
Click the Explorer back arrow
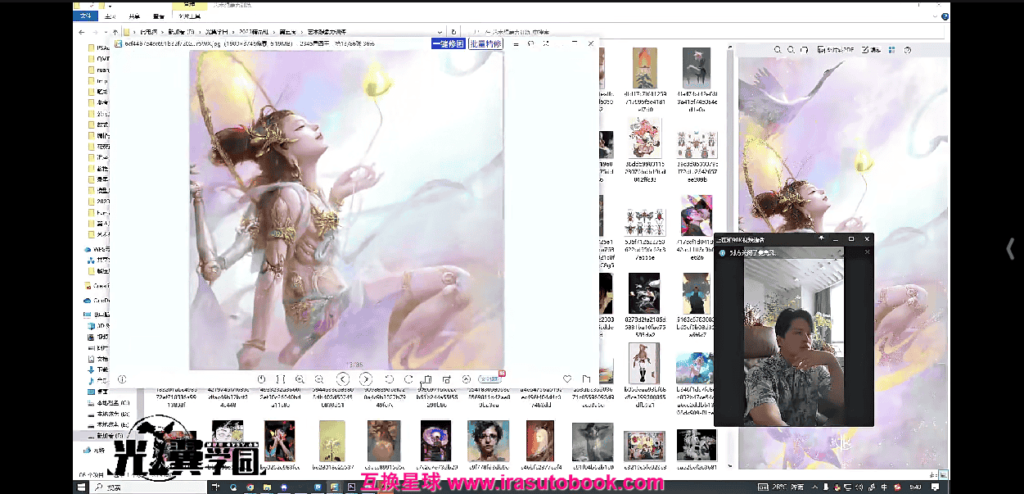[82, 32]
